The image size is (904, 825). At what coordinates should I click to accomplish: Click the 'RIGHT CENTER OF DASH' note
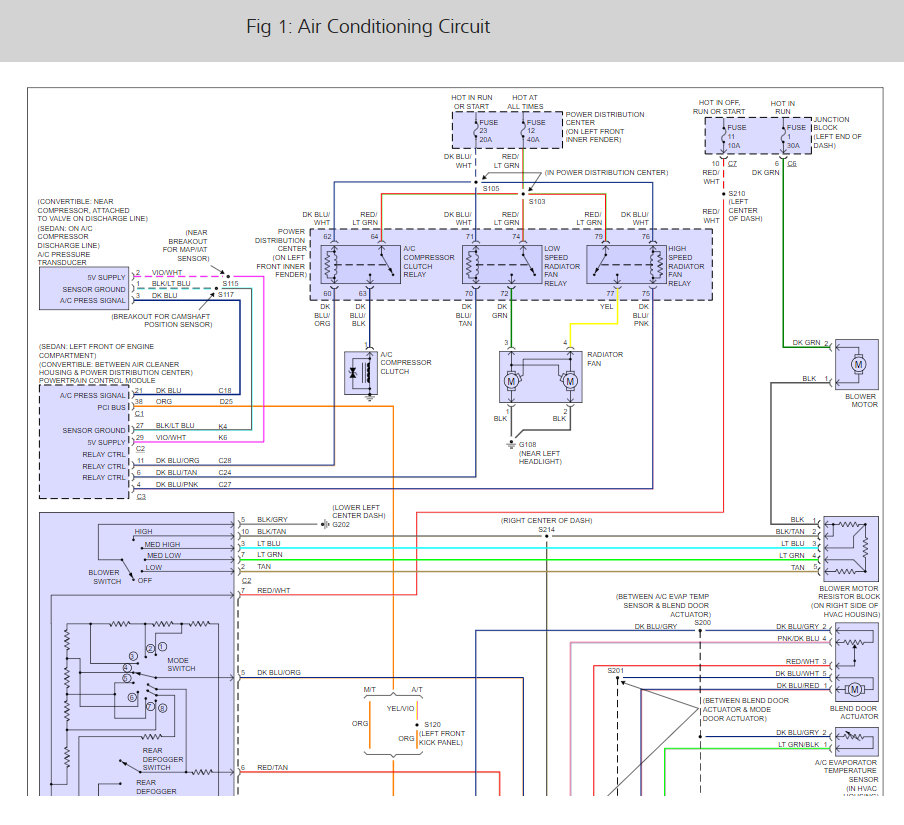pos(547,521)
